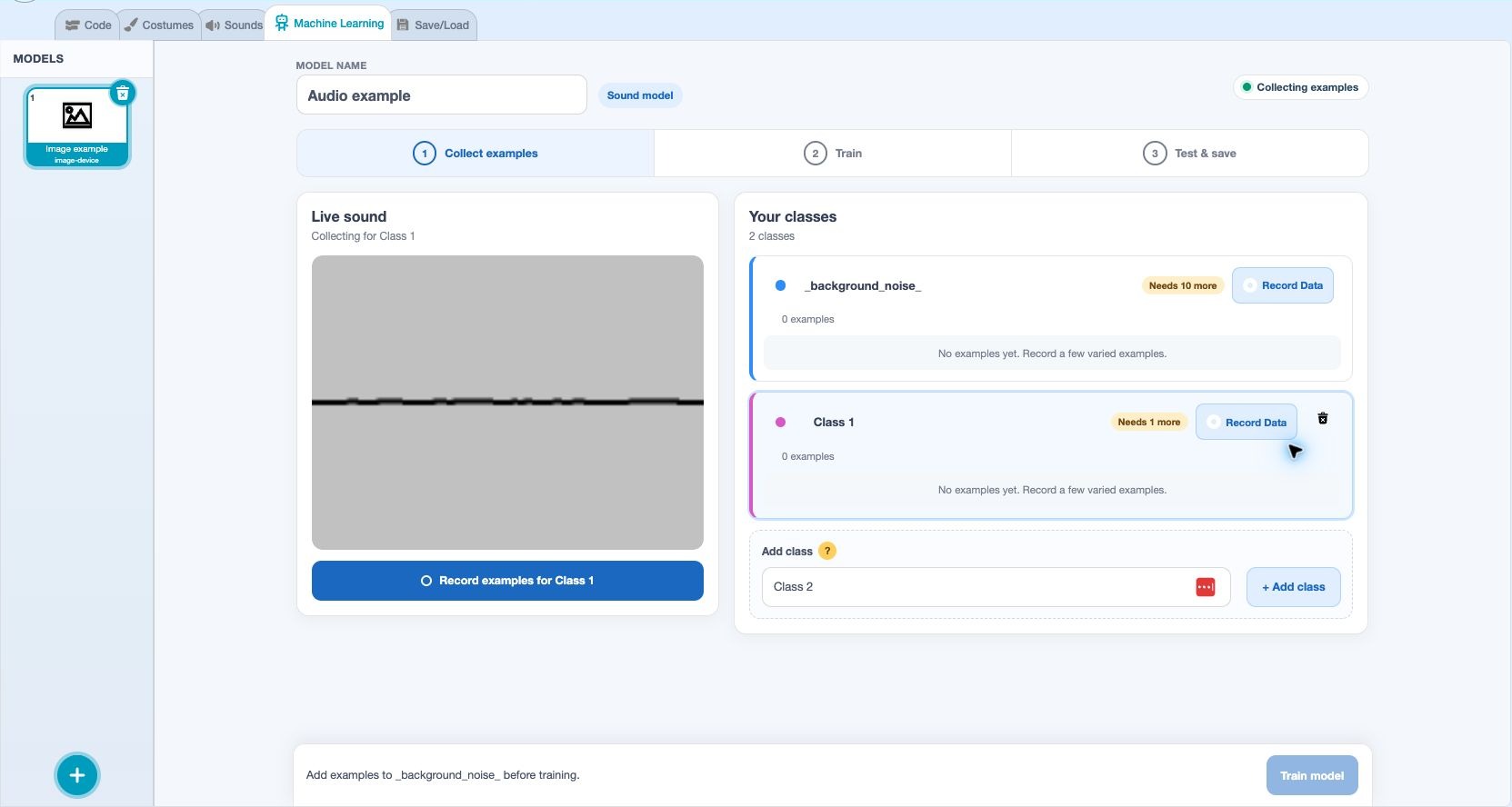The height and width of the screenshot is (807, 1512).
Task: Delete the Image example model via trash icon
Action: (x=123, y=93)
